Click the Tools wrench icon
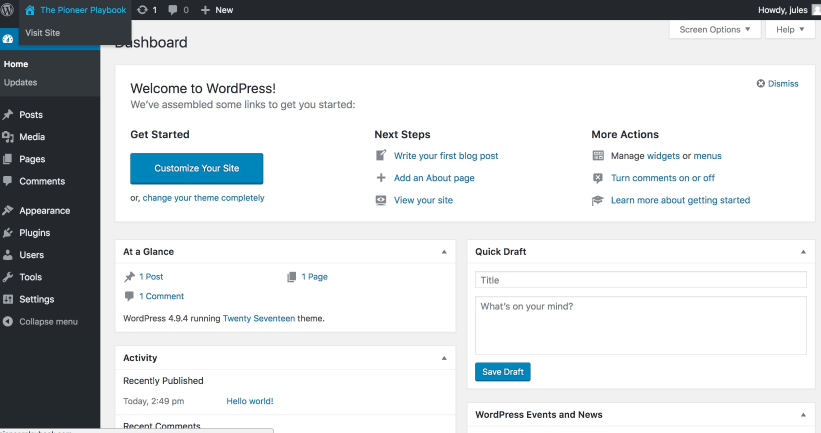Screen dimensions: 821x433 7,277
